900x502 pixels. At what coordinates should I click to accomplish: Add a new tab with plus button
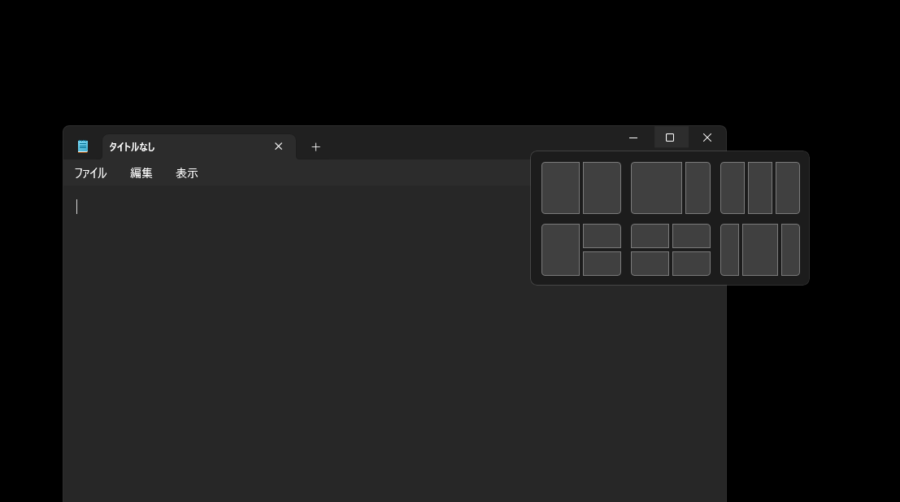click(316, 147)
